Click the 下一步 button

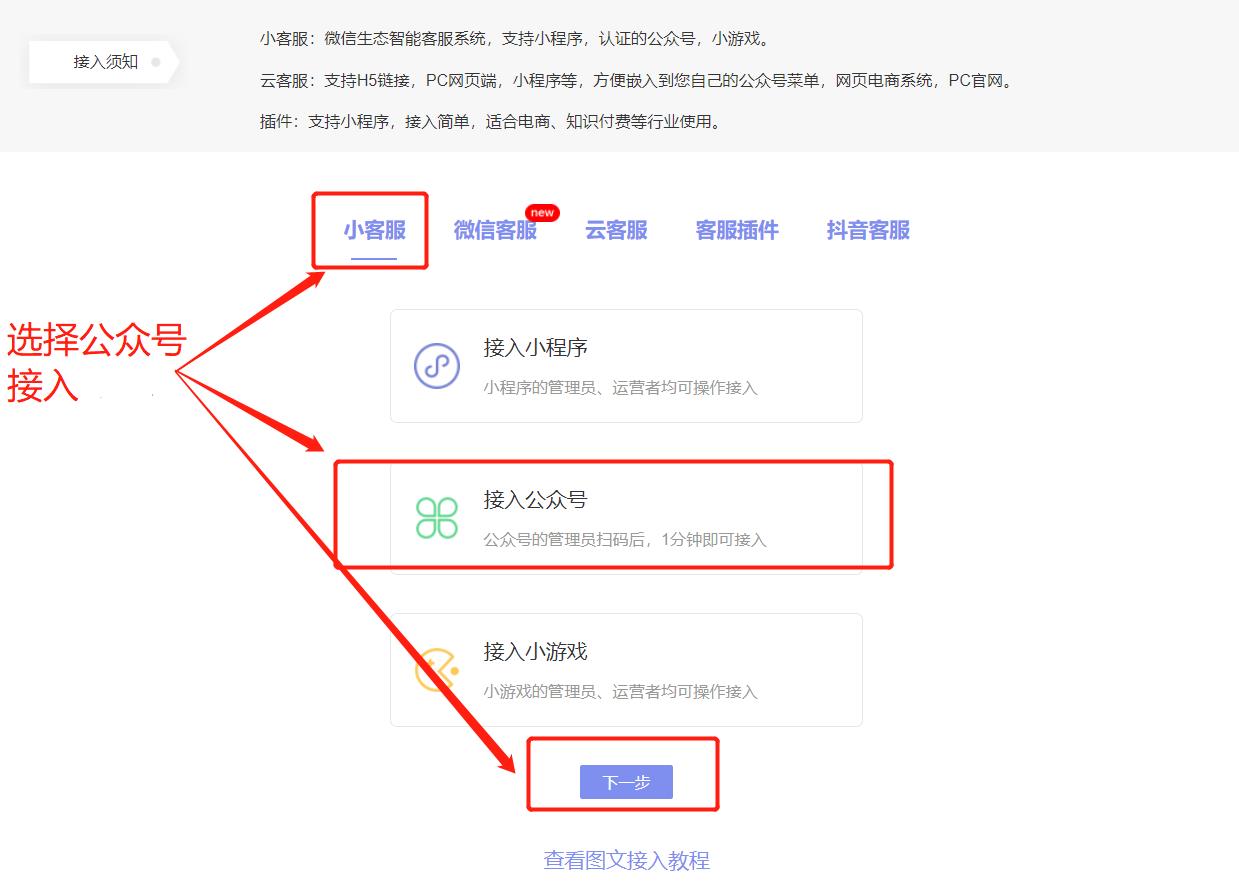pyautogui.click(x=625, y=782)
